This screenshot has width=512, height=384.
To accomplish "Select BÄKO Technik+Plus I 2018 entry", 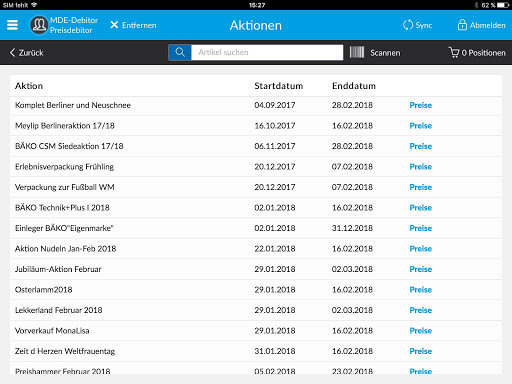I will tap(62, 208).
